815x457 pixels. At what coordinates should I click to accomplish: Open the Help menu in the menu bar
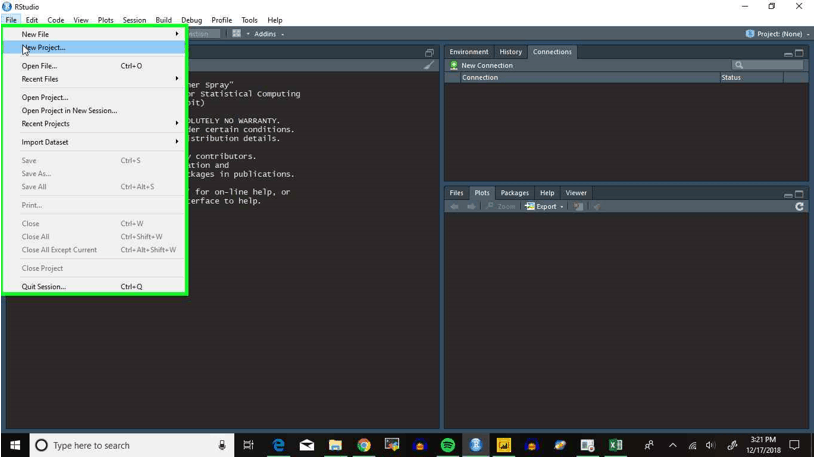[x=275, y=20]
